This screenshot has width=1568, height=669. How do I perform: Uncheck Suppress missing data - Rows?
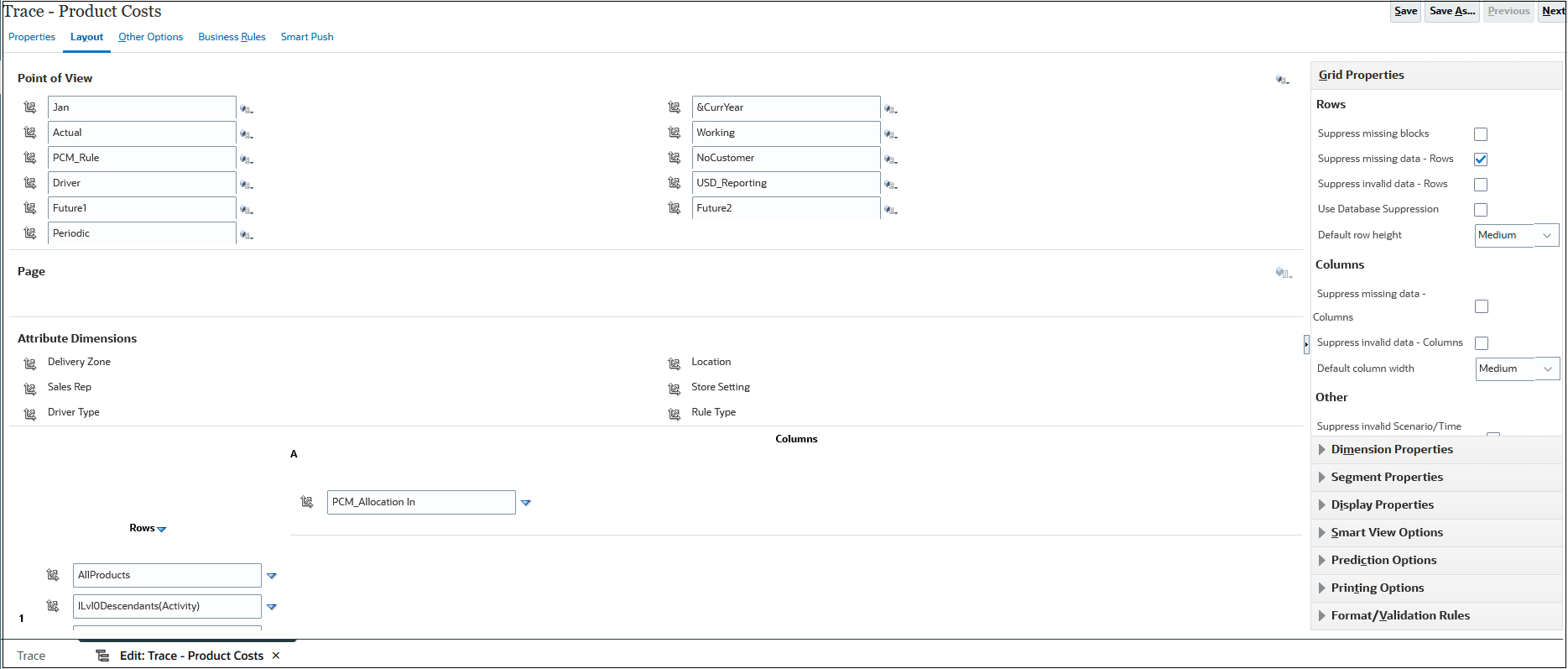(1481, 159)
